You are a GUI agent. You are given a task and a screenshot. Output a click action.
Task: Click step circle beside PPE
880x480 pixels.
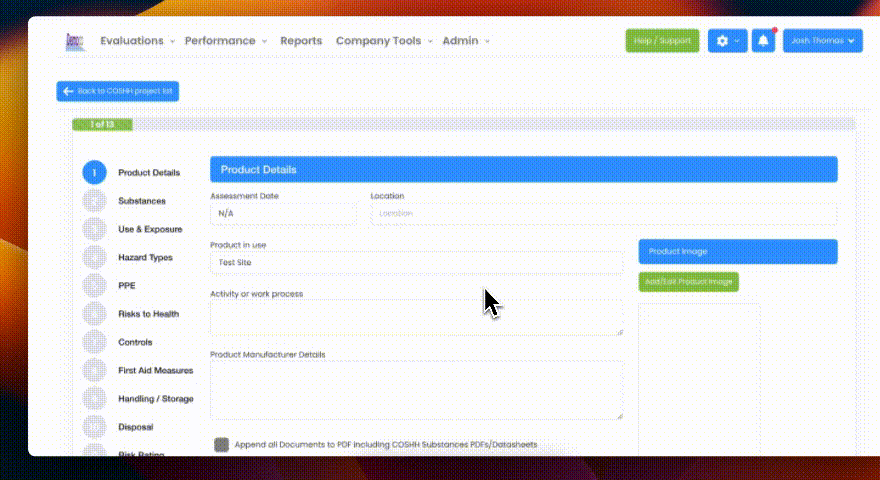[94, 285]
